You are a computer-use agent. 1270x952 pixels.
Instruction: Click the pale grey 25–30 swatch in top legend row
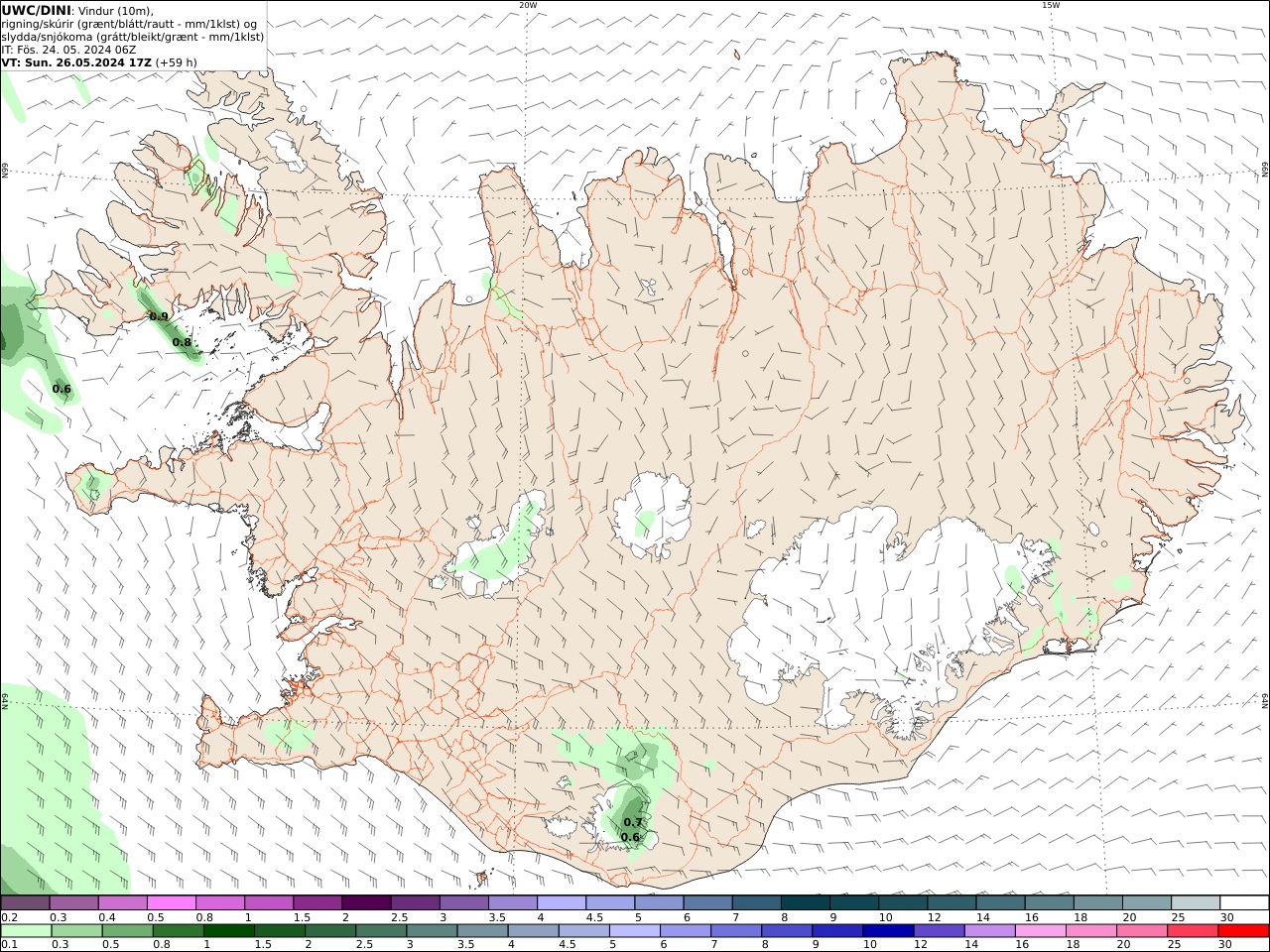click(x=1196, y=903)
